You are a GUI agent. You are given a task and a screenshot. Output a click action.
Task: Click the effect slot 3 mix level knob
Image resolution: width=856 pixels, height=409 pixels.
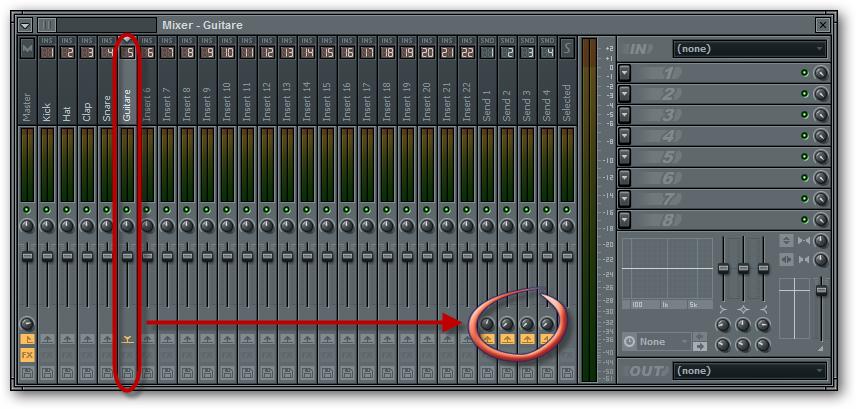click(x=821, y=117)
